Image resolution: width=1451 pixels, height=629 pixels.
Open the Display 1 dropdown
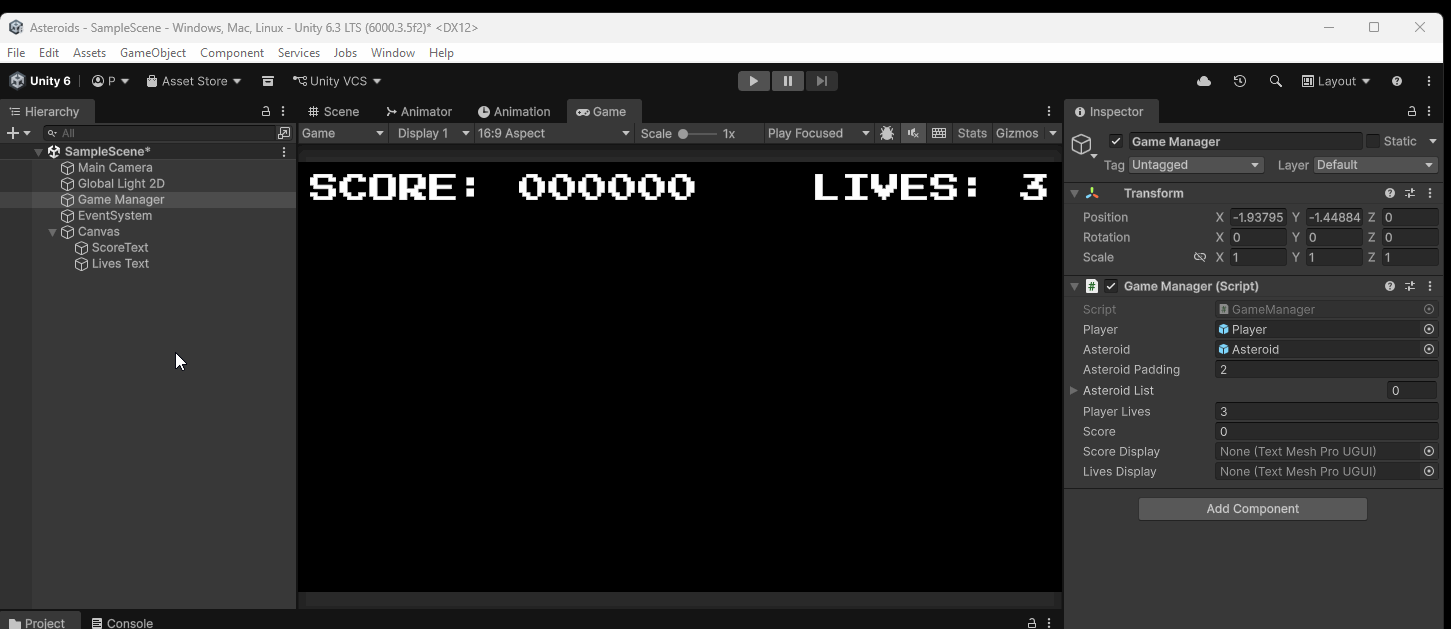pos(433,133)
